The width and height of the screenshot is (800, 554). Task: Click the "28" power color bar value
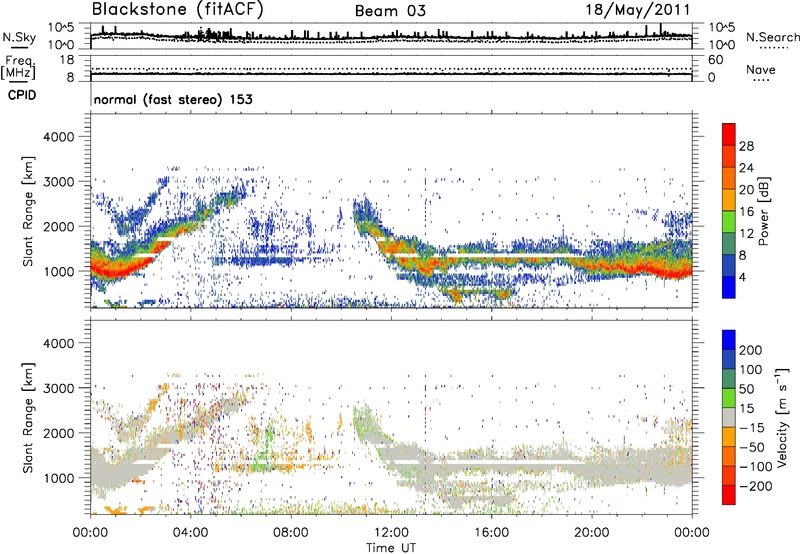point(746,146)
